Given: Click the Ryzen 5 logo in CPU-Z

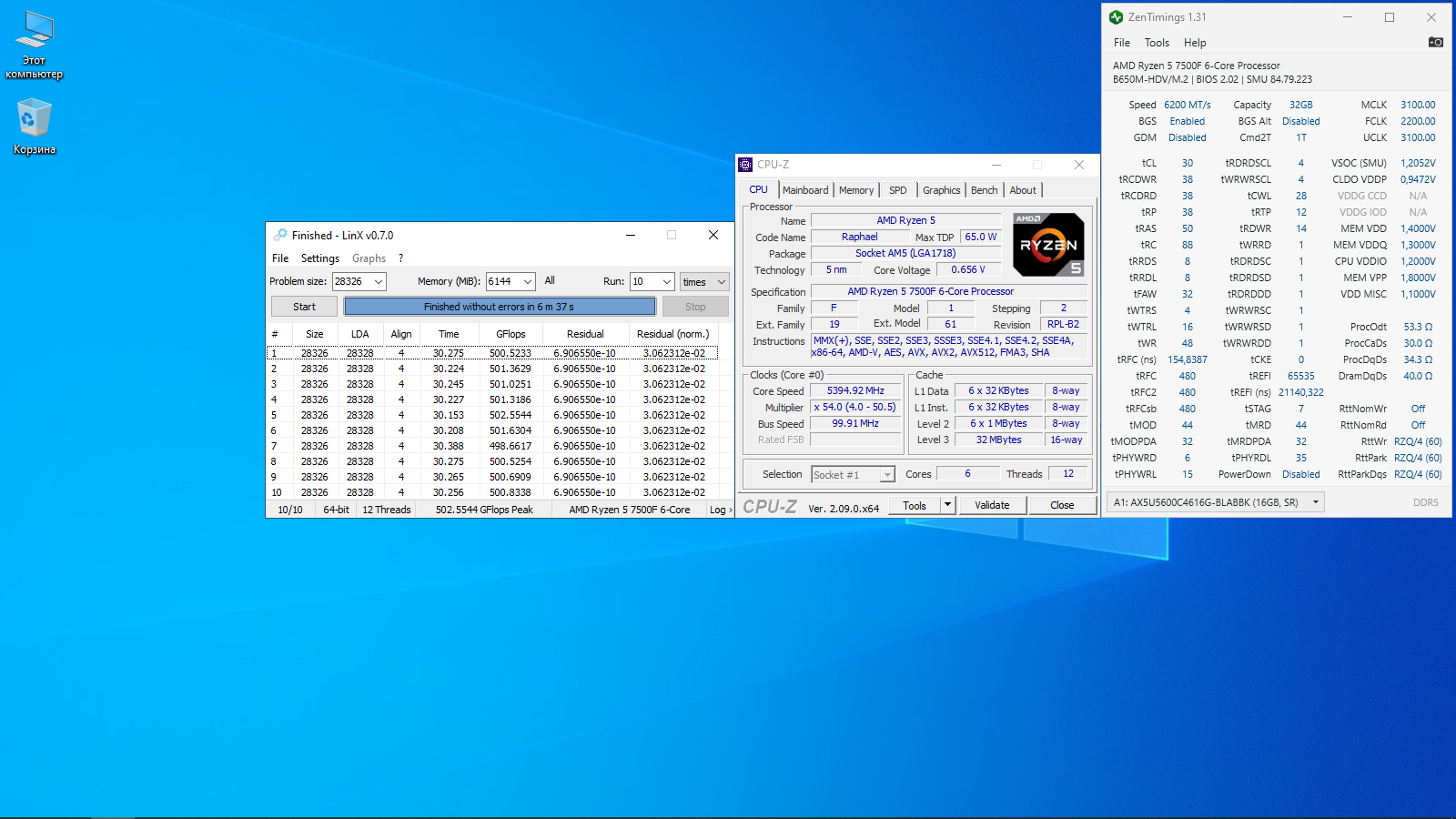Looking at the screenshot, I should point(1048,244).
